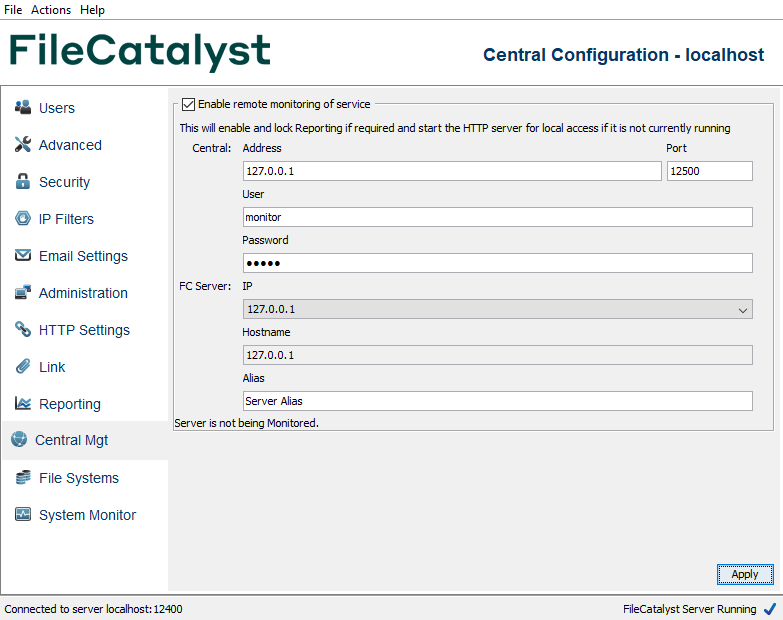Click the System Monitor icon
Viewport: 783px width, 620px height.
(x=23, y=514)
